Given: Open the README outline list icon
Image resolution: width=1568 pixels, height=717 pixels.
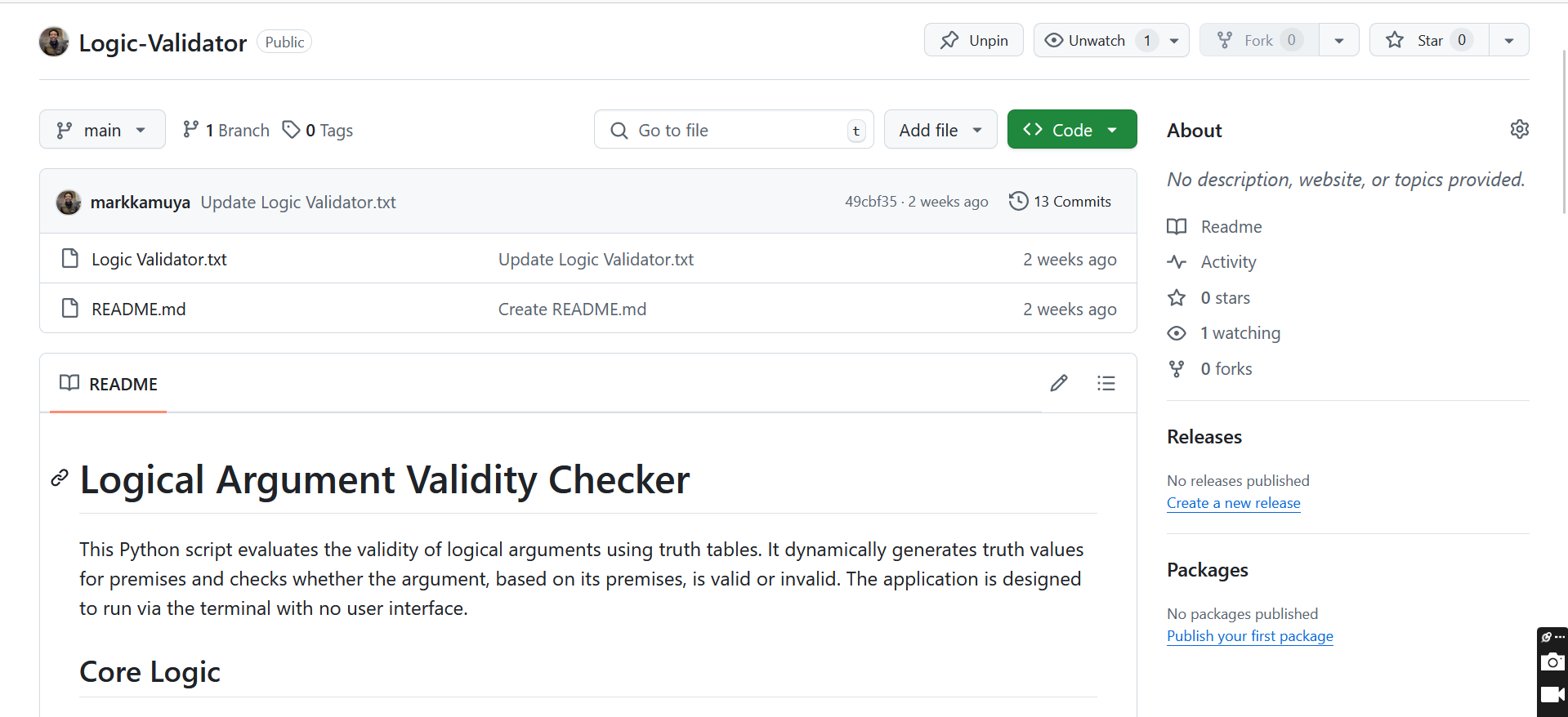Looking at the screenshot, I should pos(1106,383).
